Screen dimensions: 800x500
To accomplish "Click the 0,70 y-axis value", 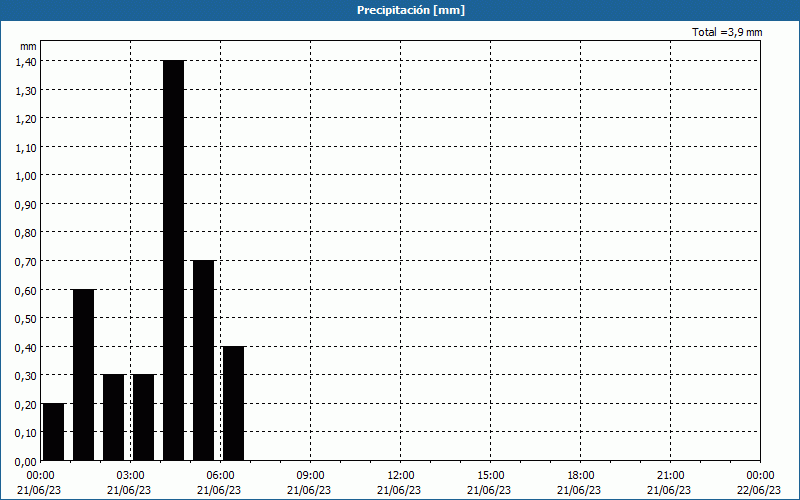I will coord(26,262).
